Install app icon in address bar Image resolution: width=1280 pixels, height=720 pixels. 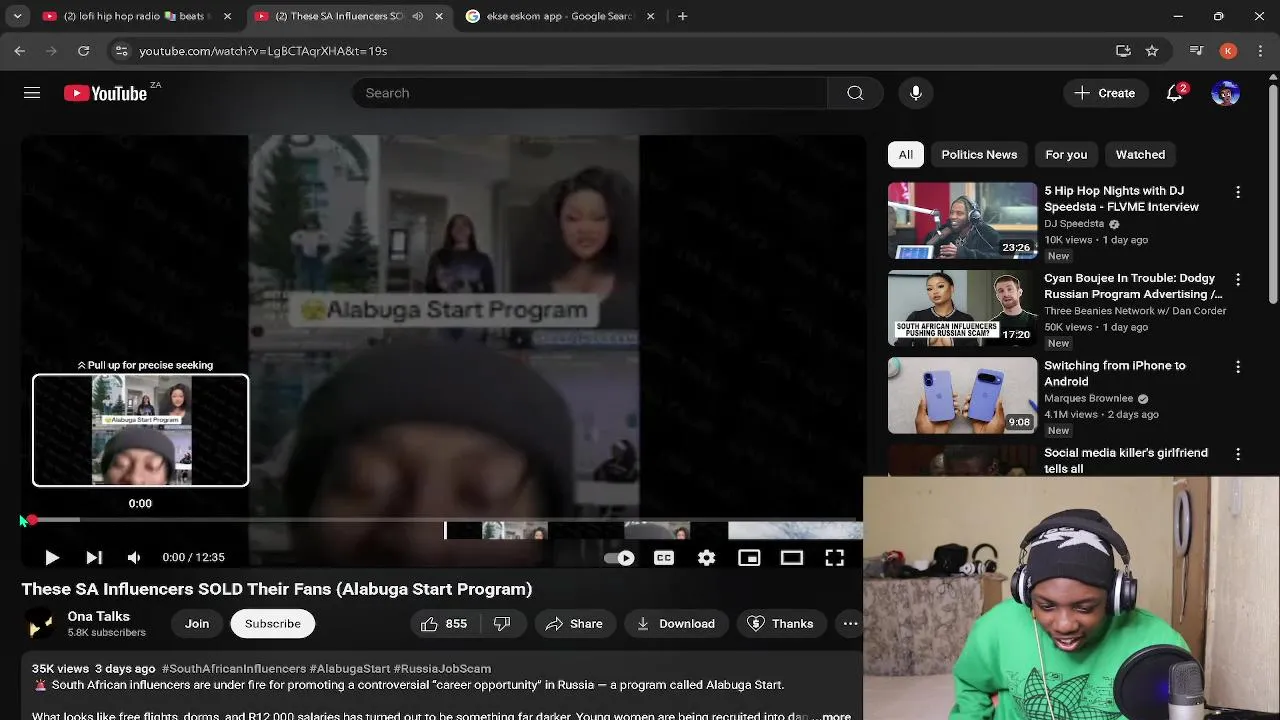click(1123, 51)
